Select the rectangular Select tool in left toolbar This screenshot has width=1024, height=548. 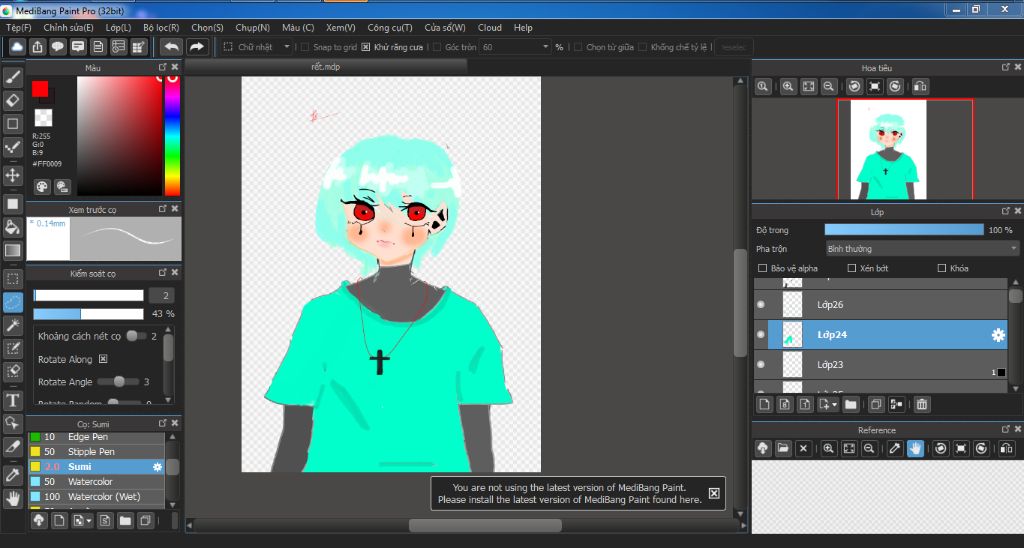[12, 279]
